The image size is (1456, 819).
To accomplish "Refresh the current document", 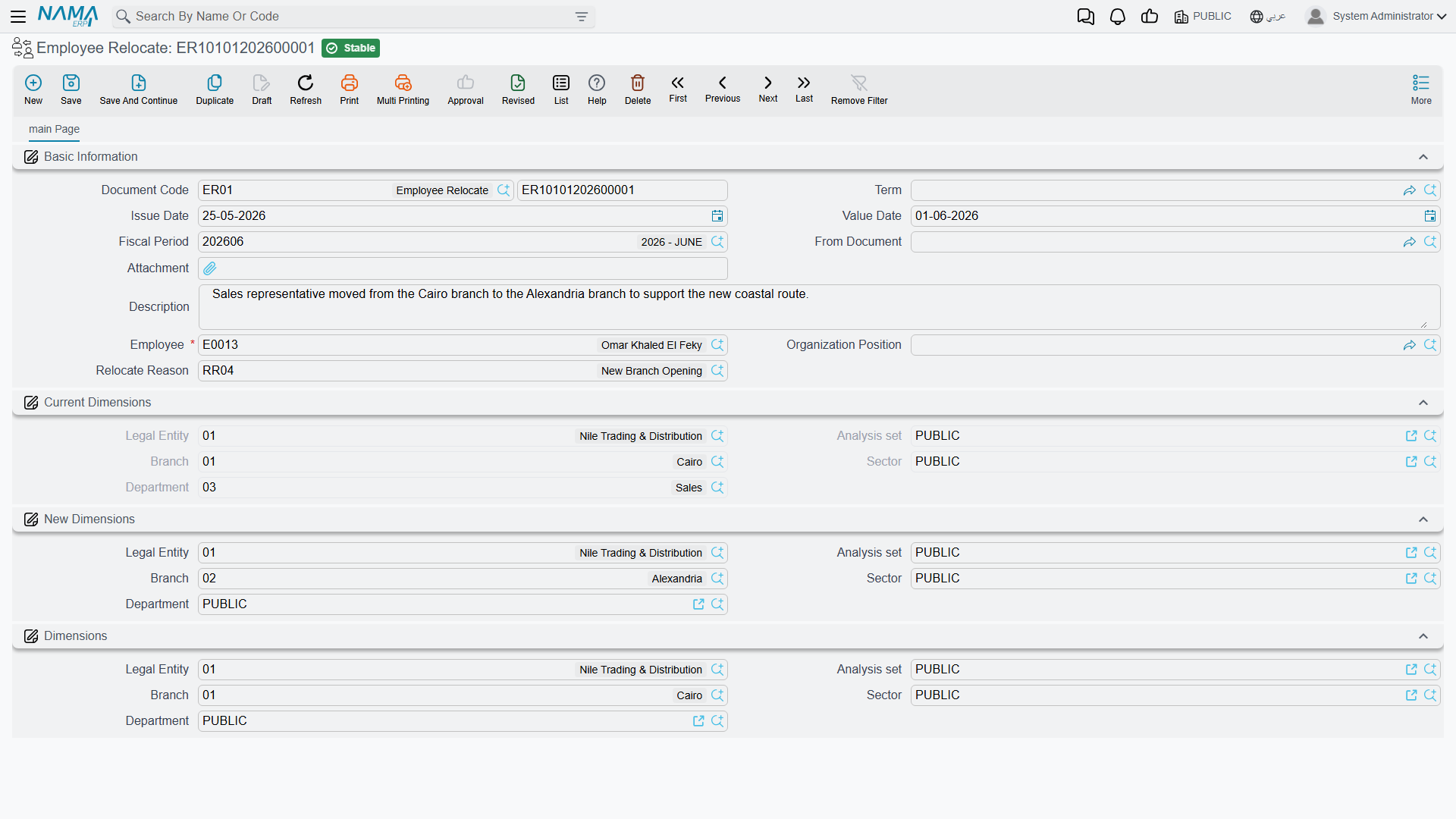I will 306,89.
